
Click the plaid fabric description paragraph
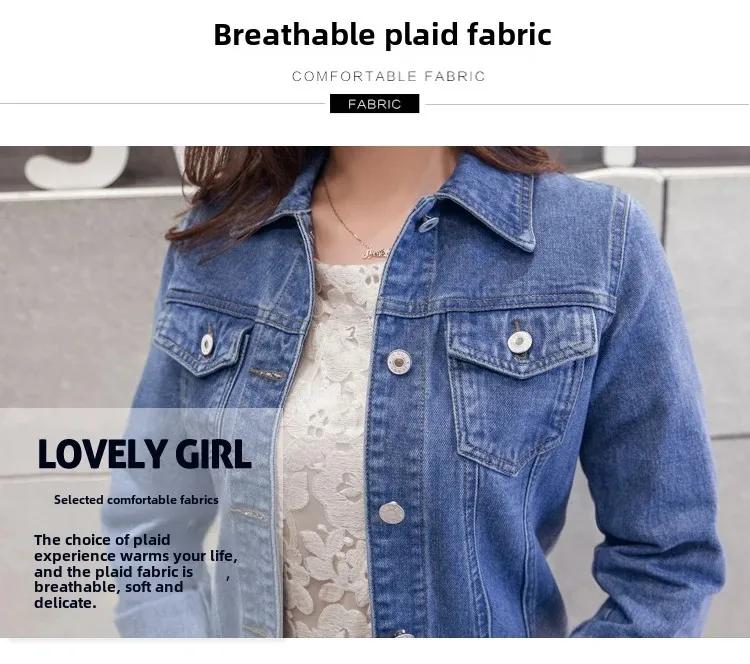point(136,571)
